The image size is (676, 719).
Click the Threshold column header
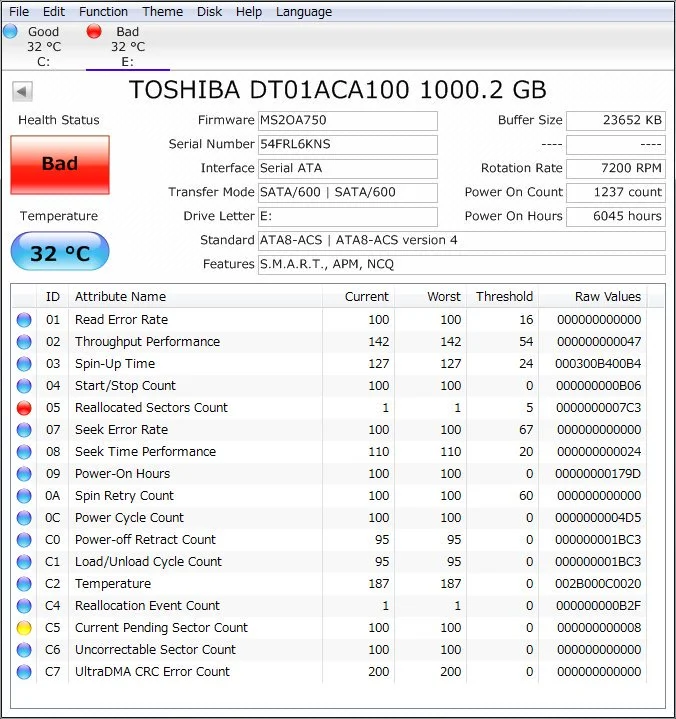(x=503, y=297)
